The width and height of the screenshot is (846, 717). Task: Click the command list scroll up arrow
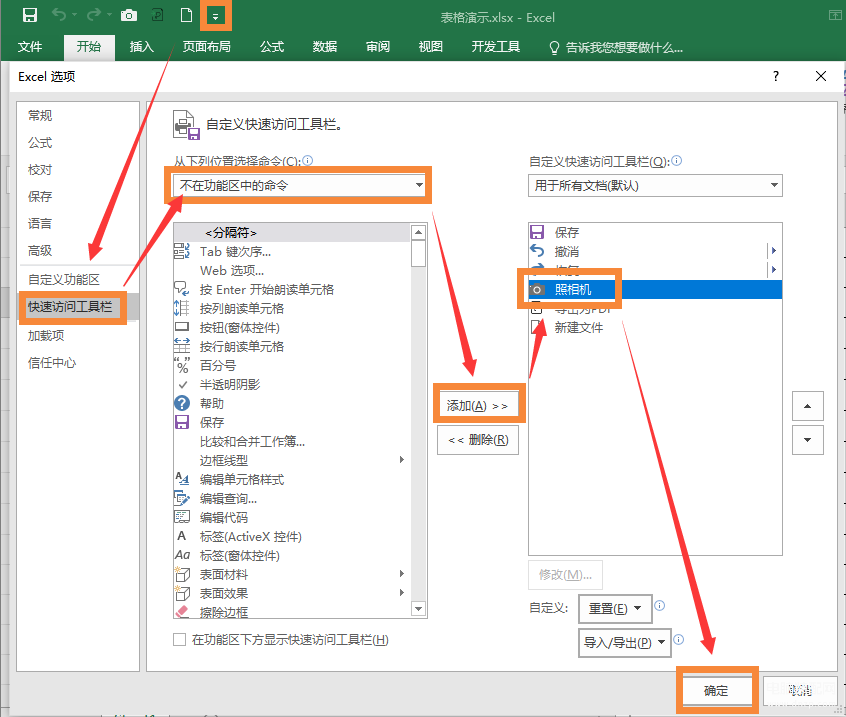pyautogui.click(x=418, y=233)
